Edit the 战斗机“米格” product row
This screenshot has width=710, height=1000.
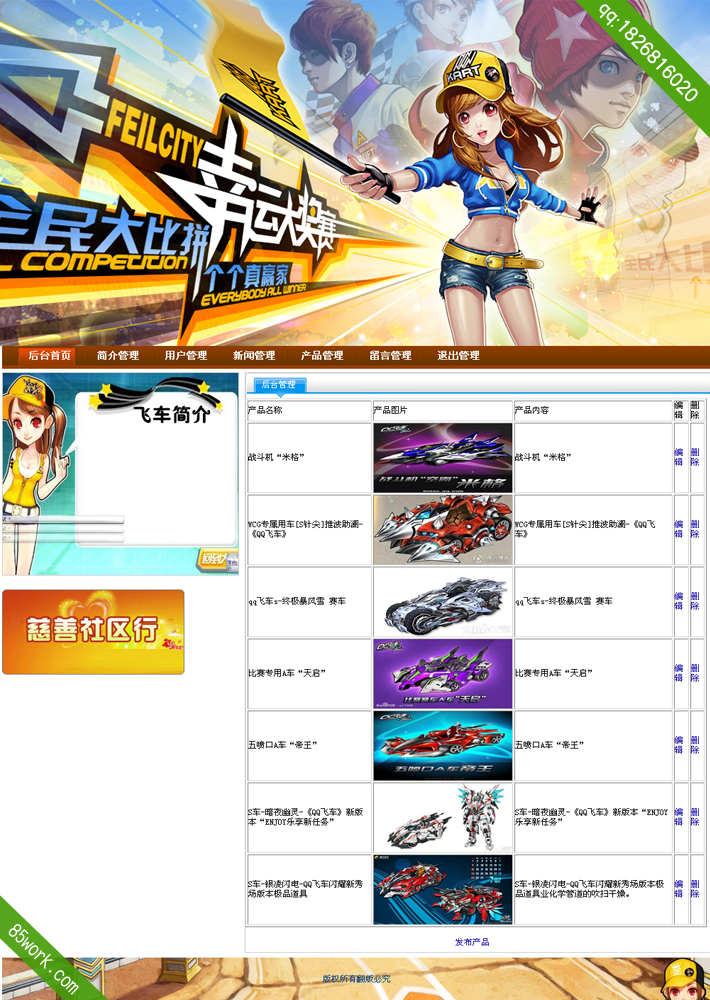[x=679, y=457]
